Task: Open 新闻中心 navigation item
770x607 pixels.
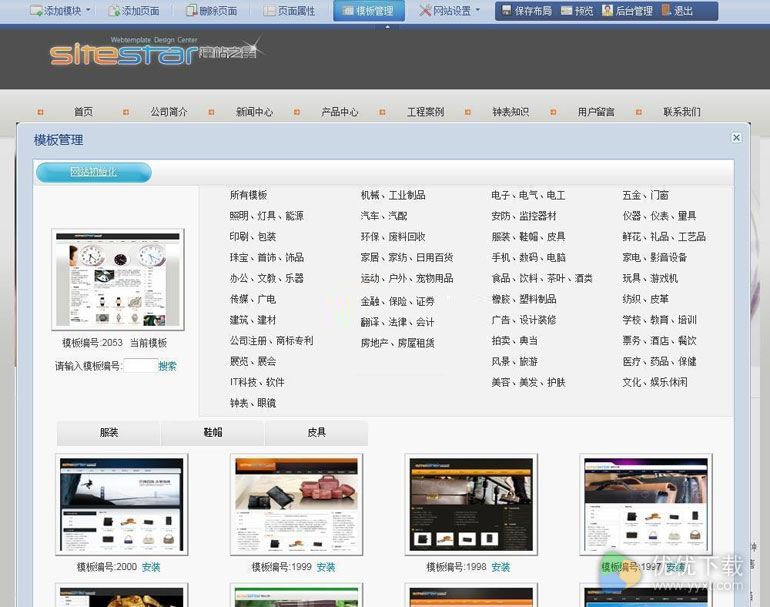Action: click(x=254, y=112)
